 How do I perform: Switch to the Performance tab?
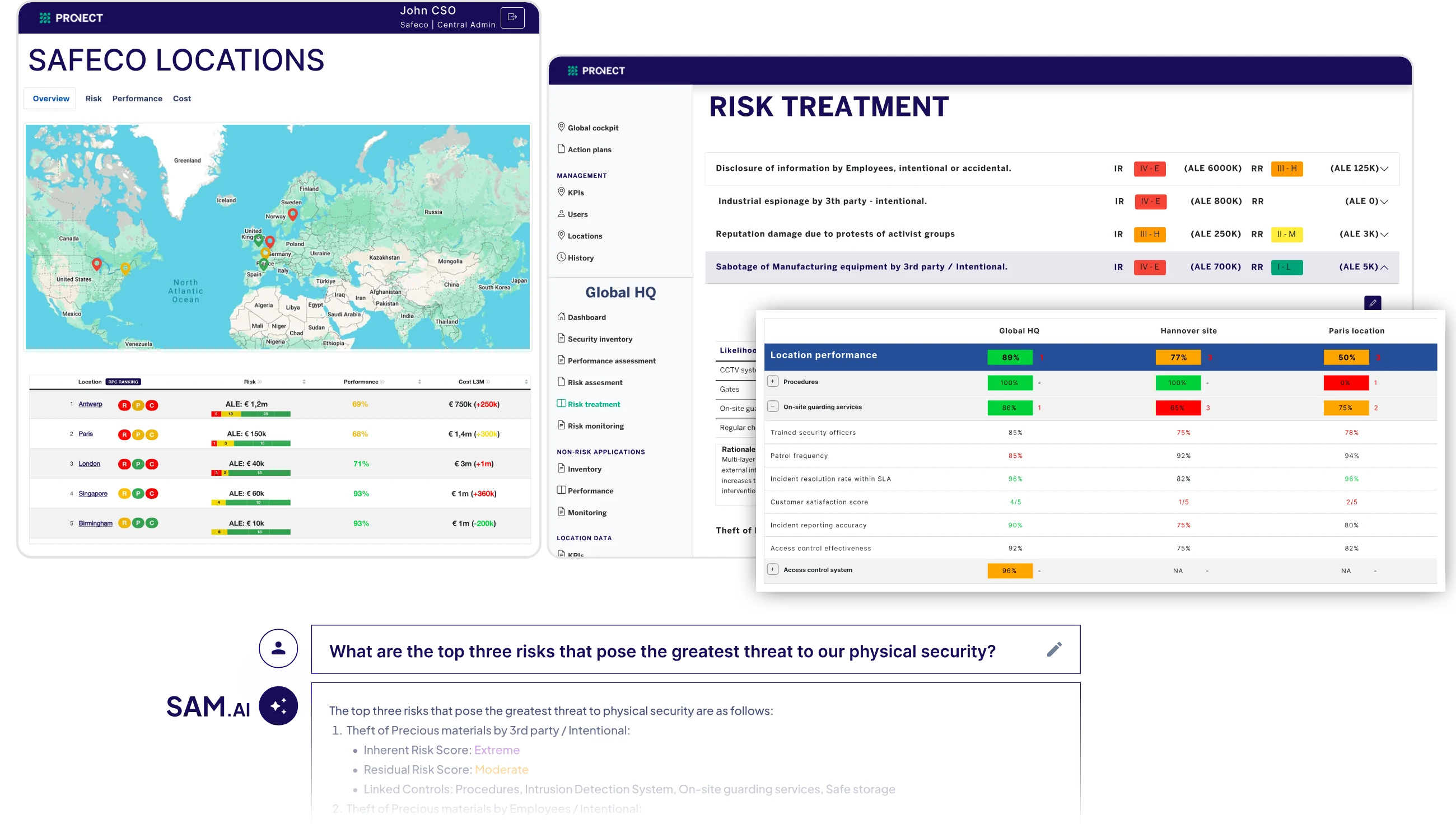[137, 99]
